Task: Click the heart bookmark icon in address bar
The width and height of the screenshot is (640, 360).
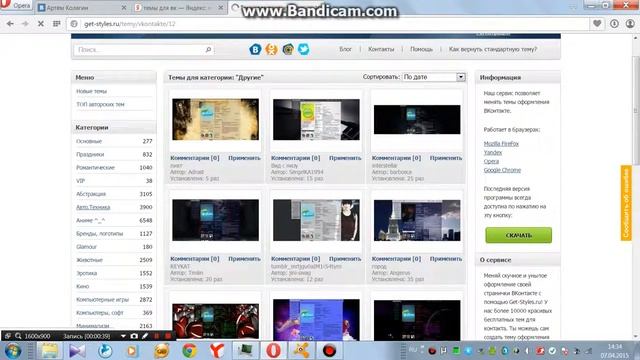Action: click(x=597, y=24)
